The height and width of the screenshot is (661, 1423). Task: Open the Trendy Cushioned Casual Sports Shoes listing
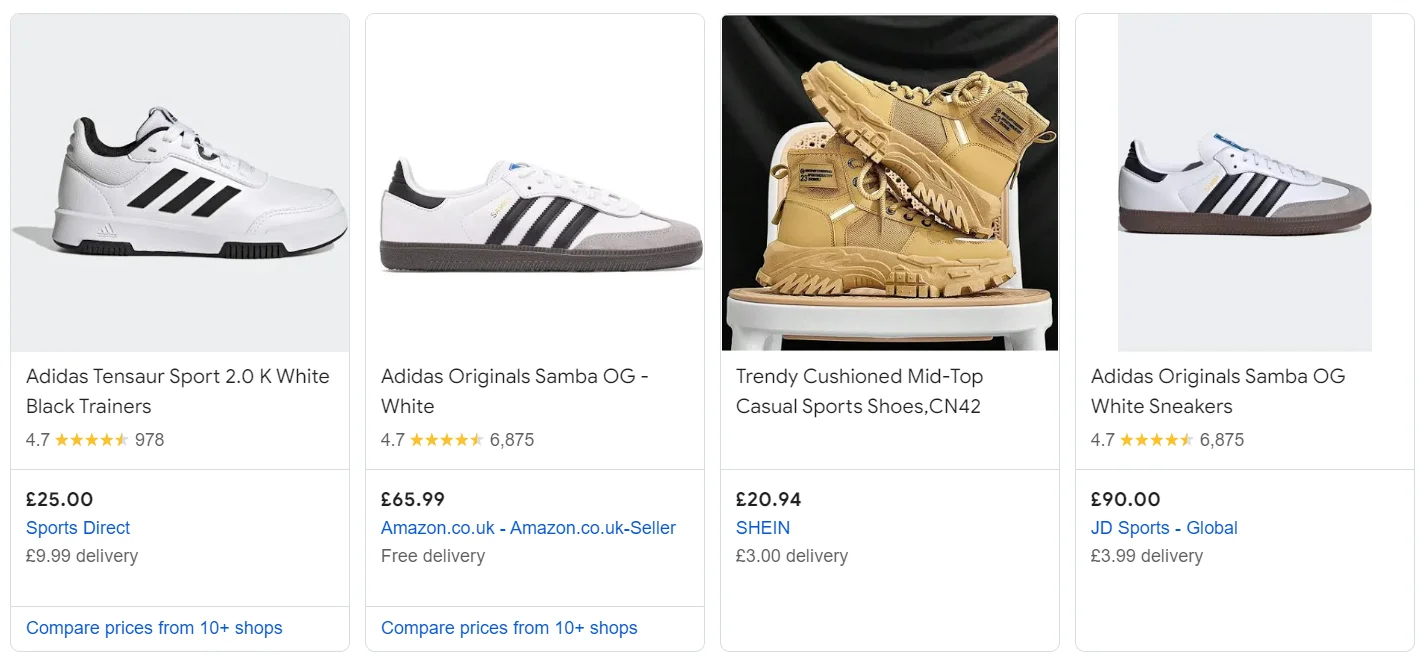pyautogui.click(x=859, y=391)
